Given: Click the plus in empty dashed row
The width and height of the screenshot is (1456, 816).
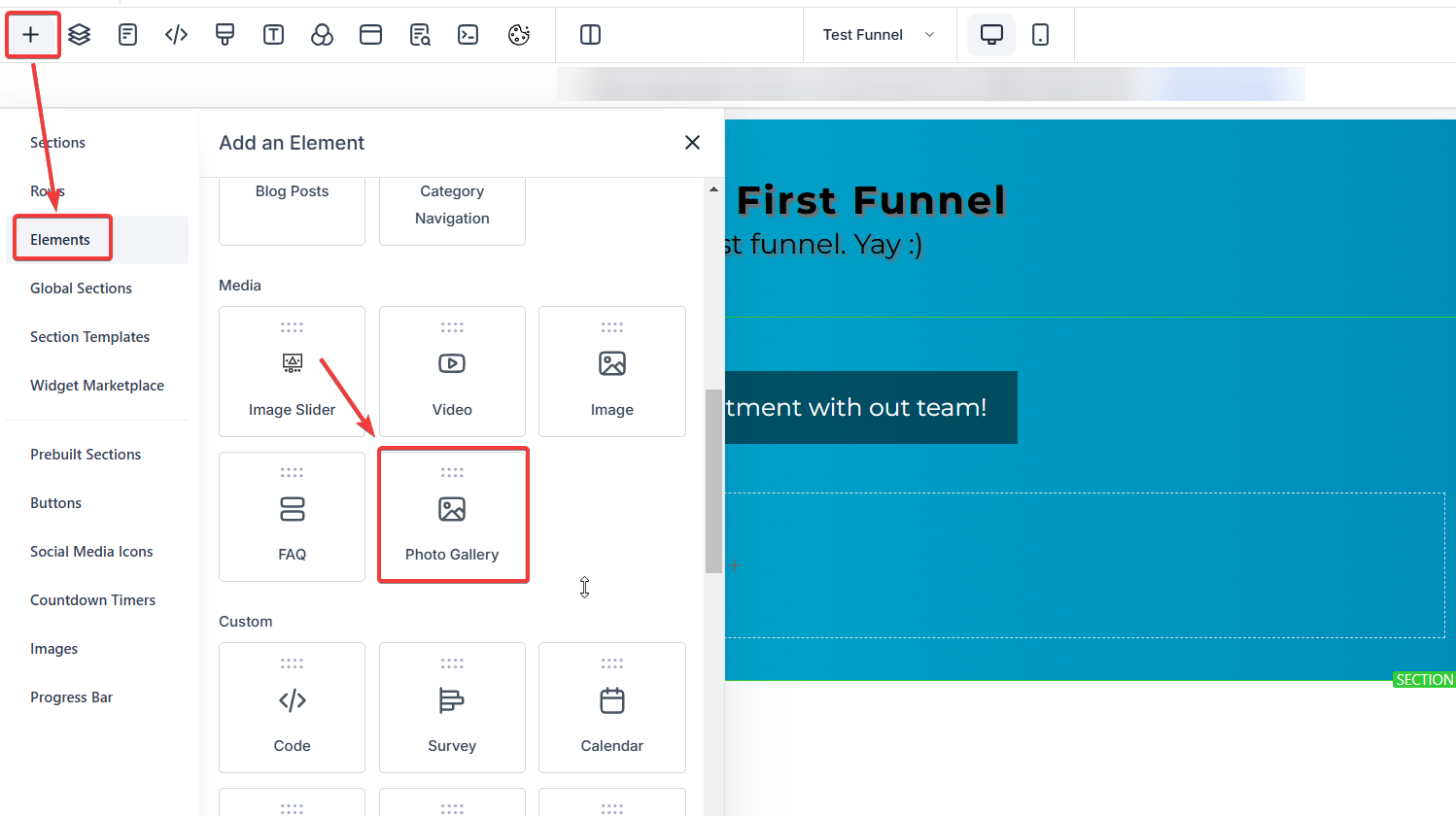Looking at the screenshot, I should pos(736,565).
